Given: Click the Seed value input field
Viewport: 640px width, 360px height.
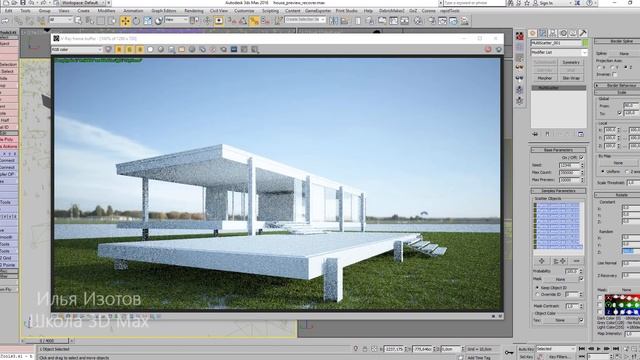Looking at the screenshot, I should 569,165.
